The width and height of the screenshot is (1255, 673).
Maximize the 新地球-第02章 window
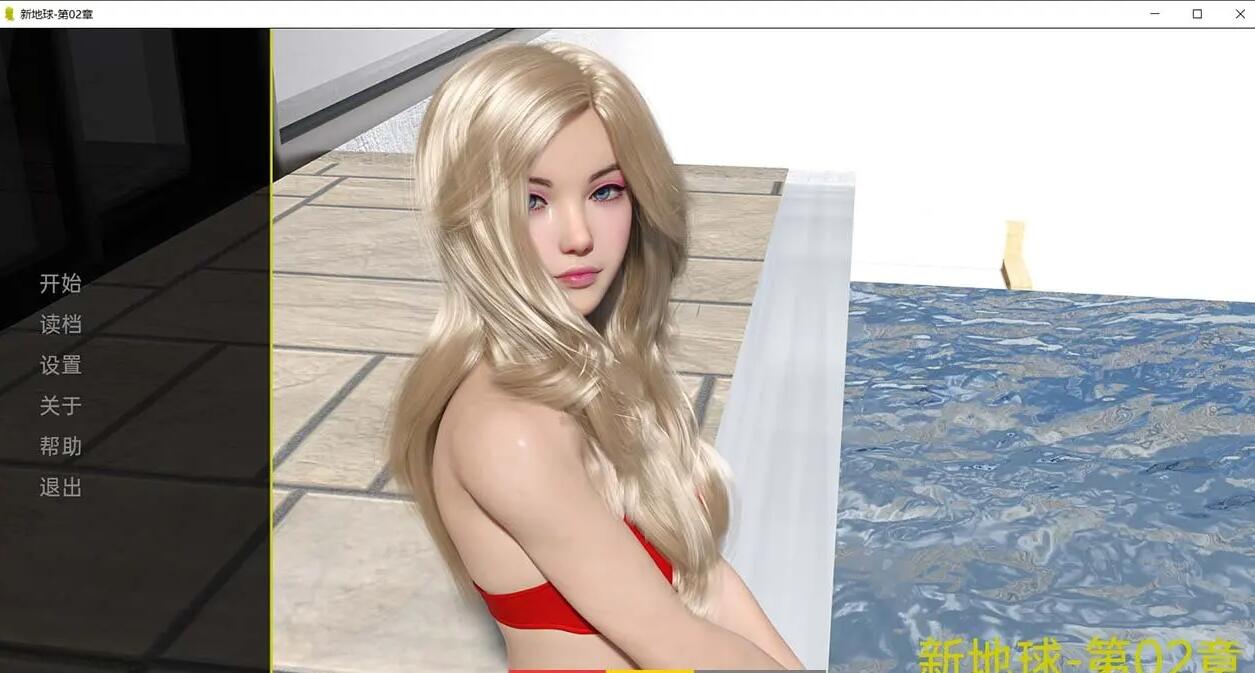1197,14
